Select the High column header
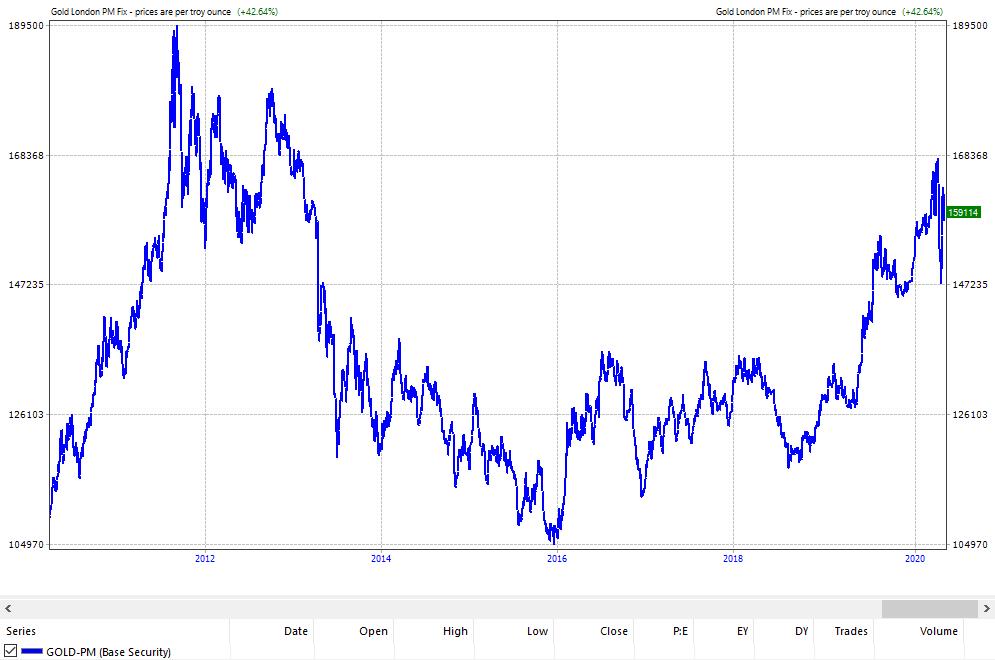This screenshot has height=660, width=995. tap(454, 631)
